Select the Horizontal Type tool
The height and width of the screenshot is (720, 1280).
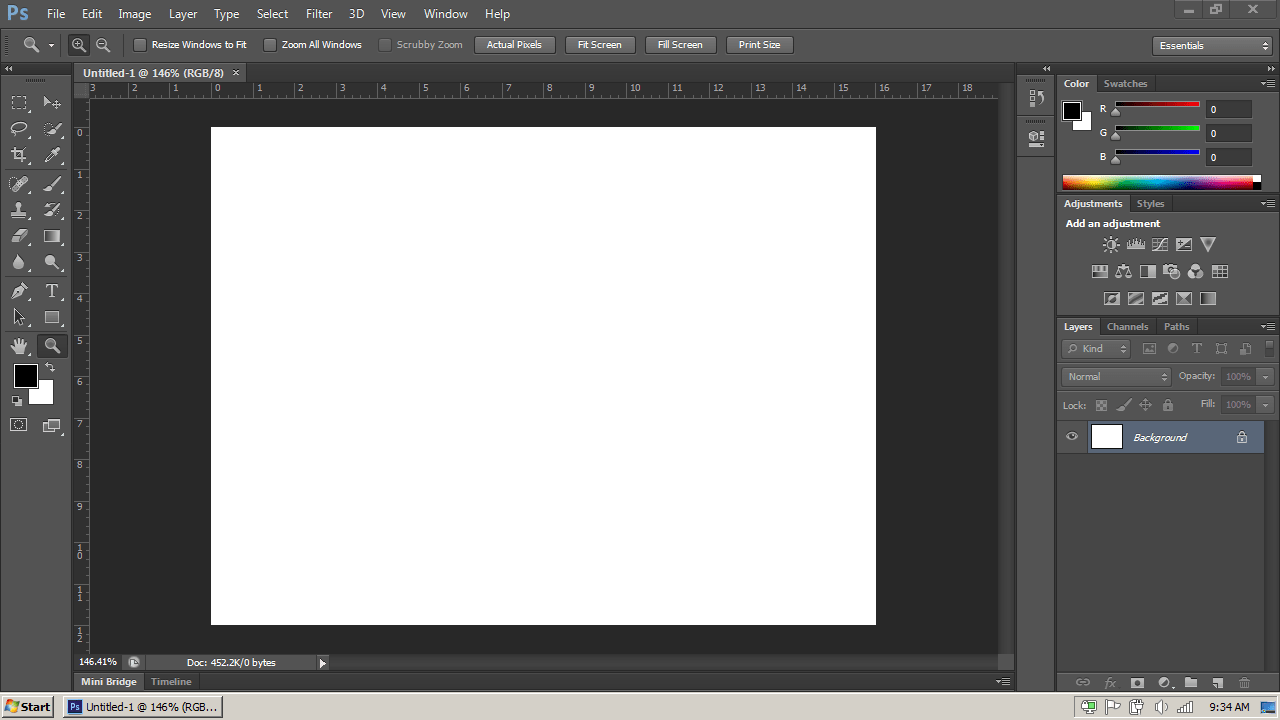[52, 291]
